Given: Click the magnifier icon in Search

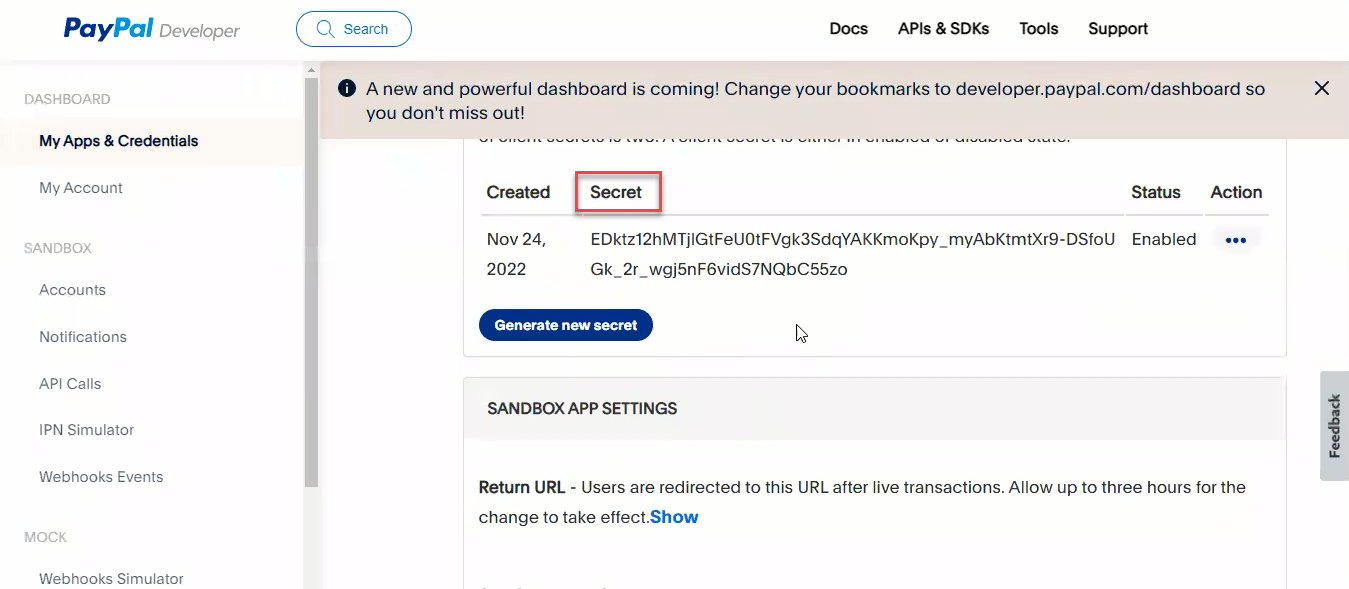Looking at the screenshot, I should [325, 29].
